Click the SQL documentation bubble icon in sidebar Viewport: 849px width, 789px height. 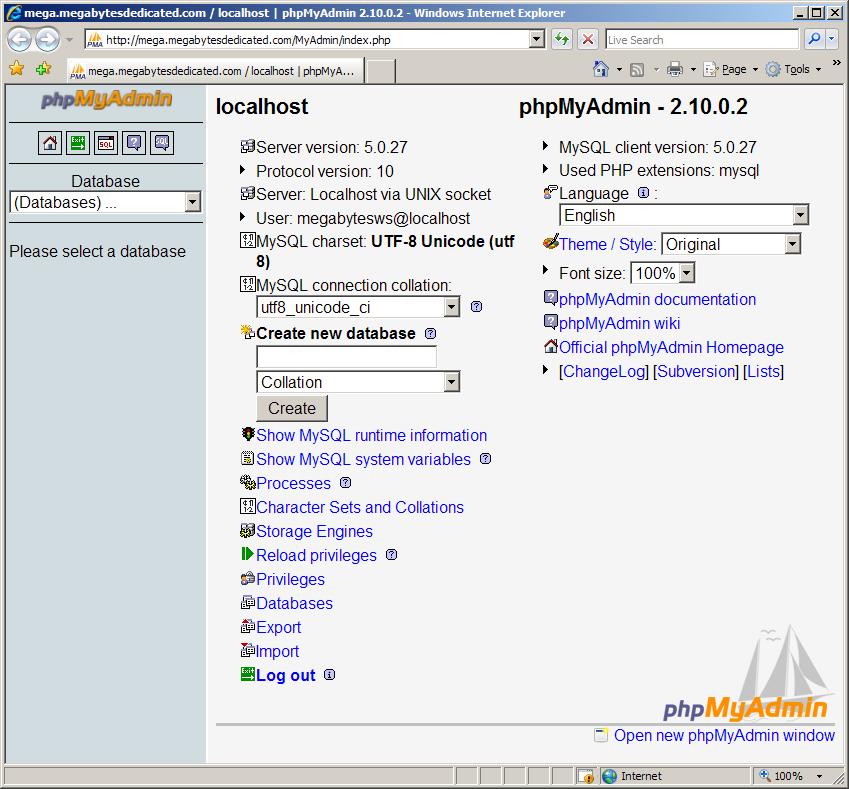[x=162, y=143]
